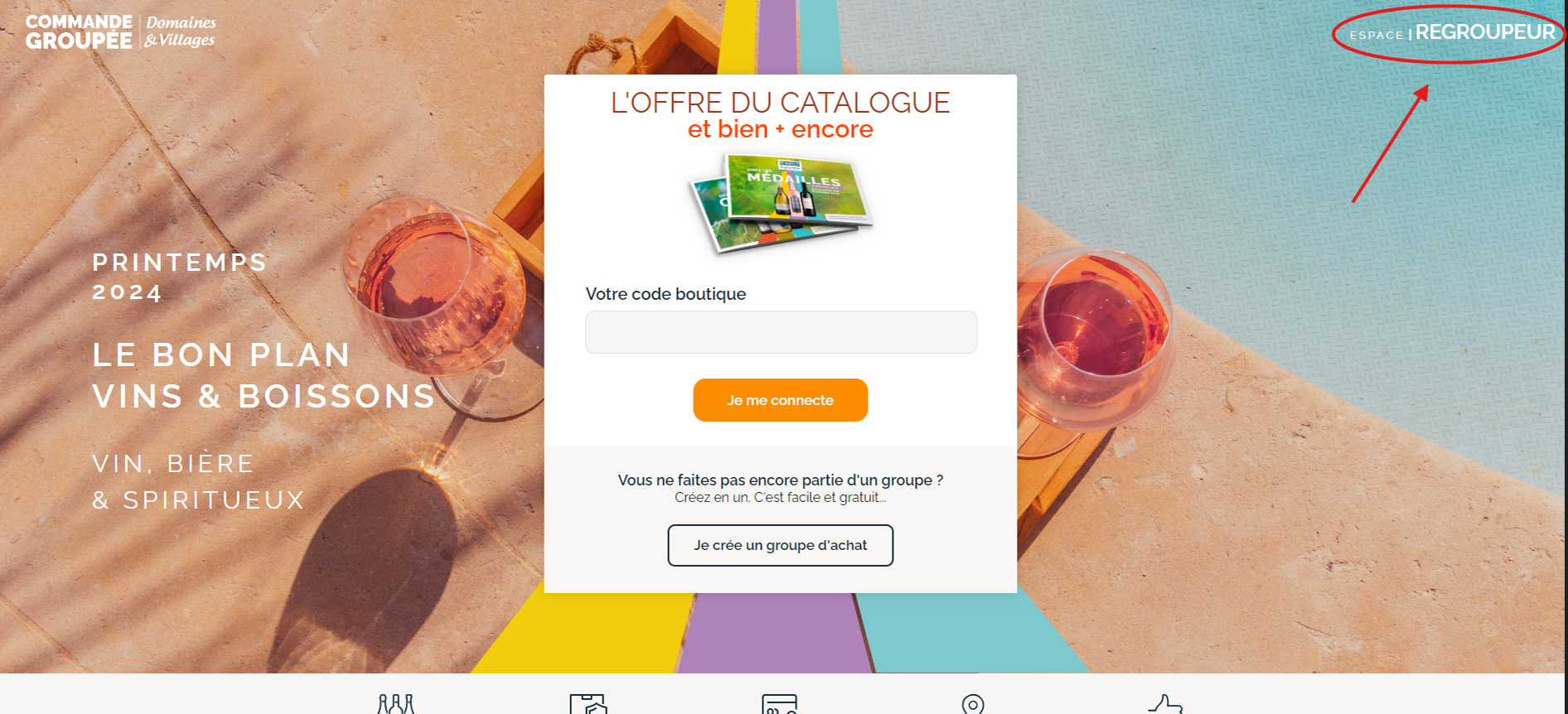Click the Domaines & Villages logo
This screenshot has width=1568, height=714.
[x=181, y=31]
